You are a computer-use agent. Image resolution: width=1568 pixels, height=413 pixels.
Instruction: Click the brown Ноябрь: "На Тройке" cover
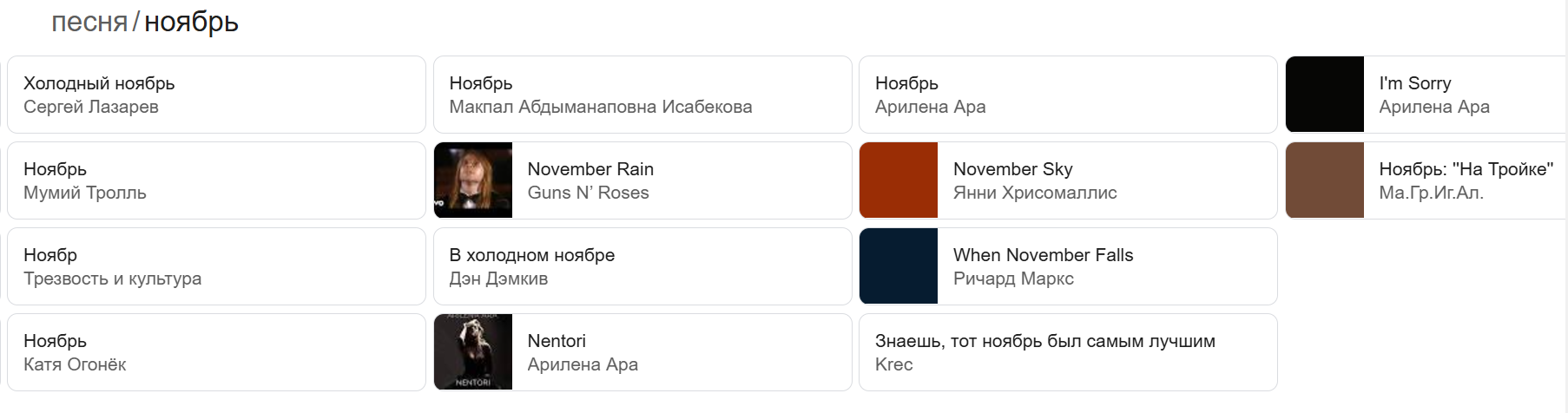pyautogui.click(x=1325, y=180)
